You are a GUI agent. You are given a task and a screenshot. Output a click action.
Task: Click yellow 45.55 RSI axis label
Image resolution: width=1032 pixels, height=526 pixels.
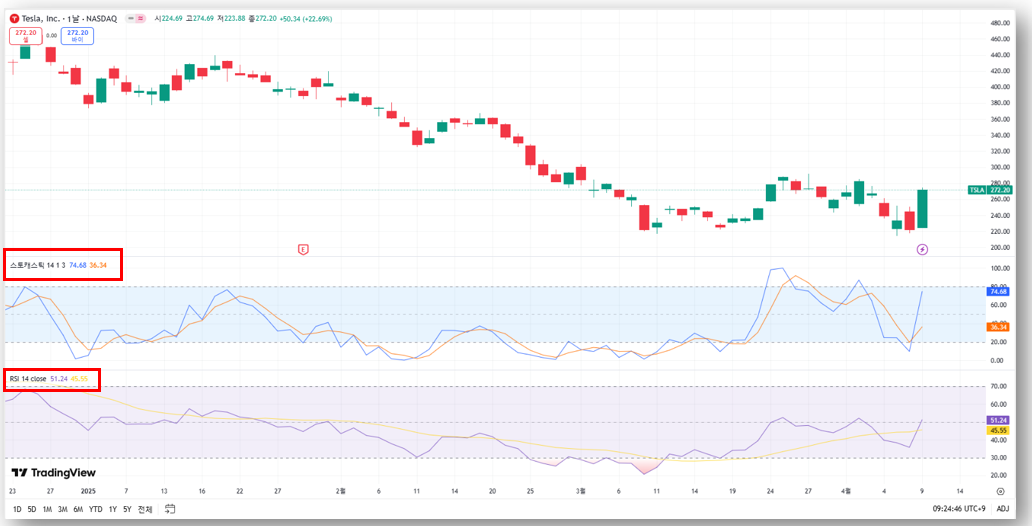[x=998, y=430]
